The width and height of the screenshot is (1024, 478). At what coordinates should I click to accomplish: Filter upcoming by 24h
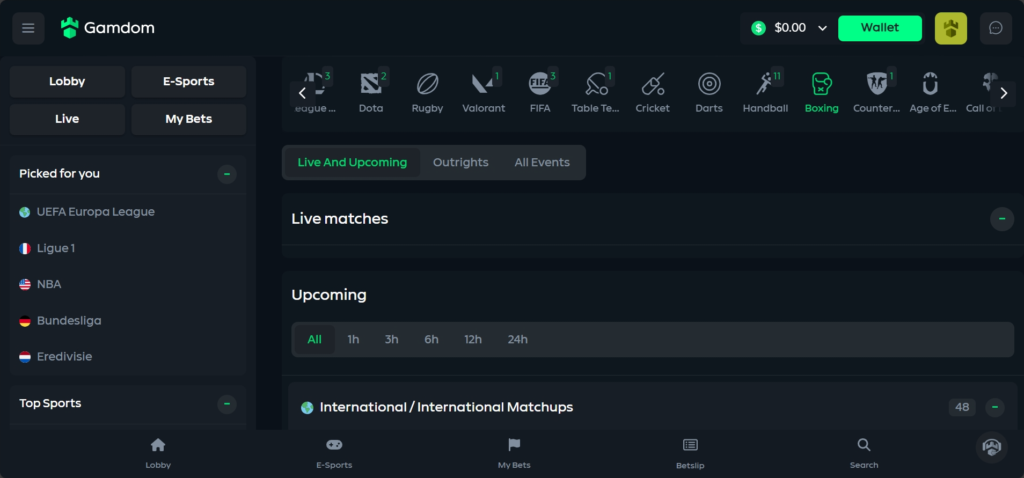pyautogui.click(x=518, y=340)
